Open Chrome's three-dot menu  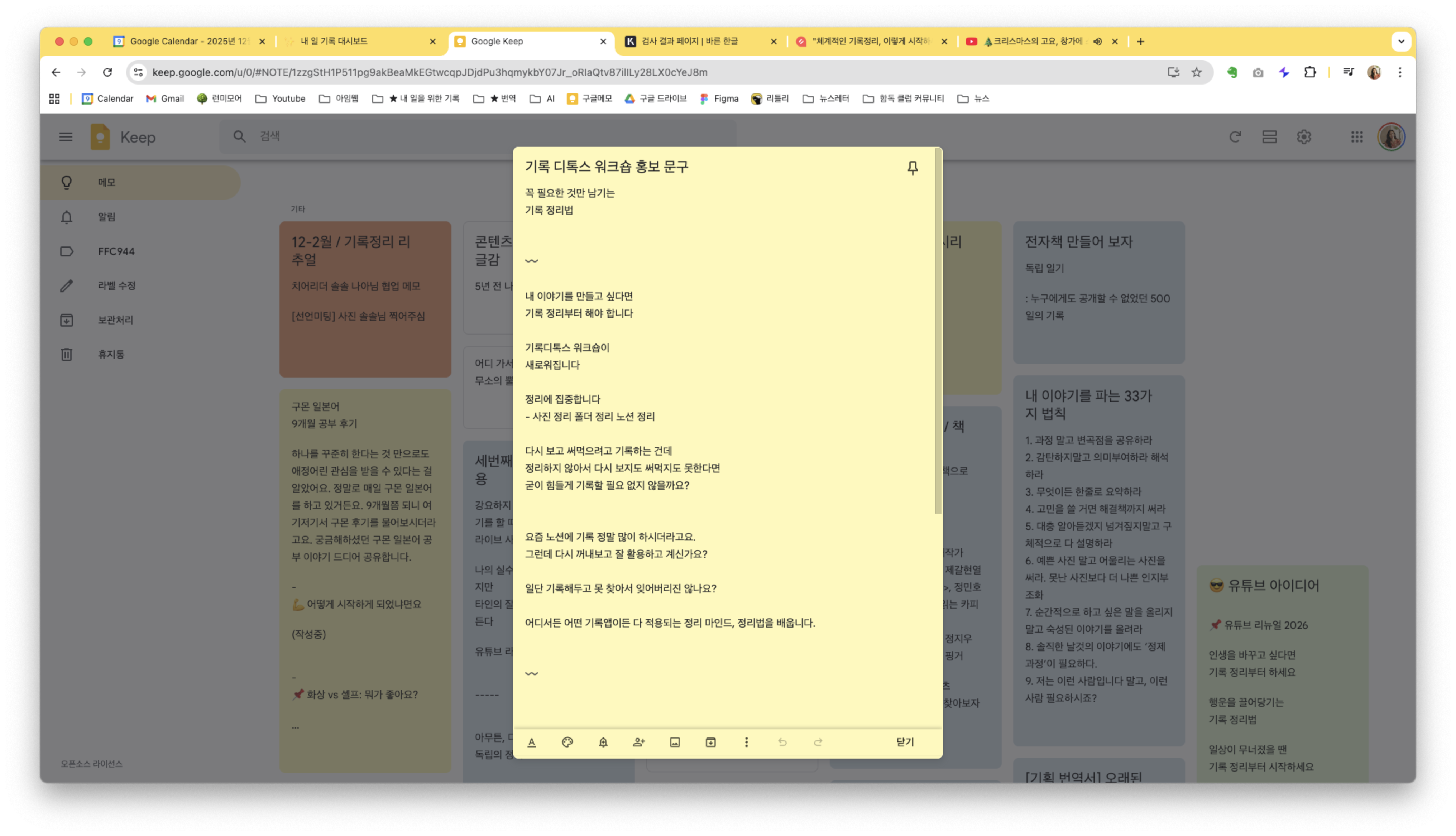pos(1400,72)
